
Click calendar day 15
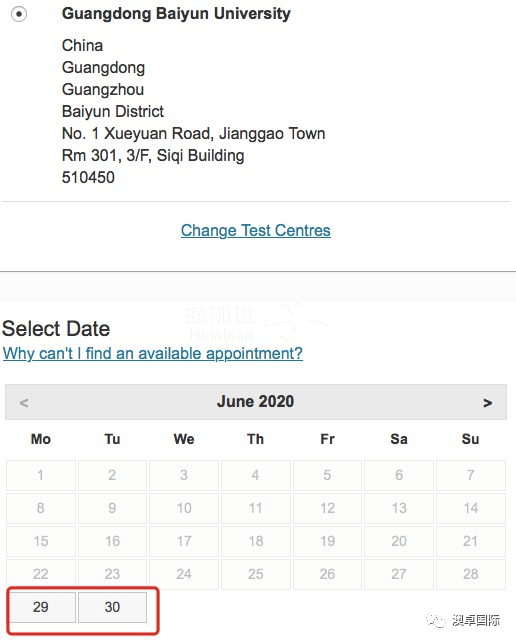[x=41, y=541]
